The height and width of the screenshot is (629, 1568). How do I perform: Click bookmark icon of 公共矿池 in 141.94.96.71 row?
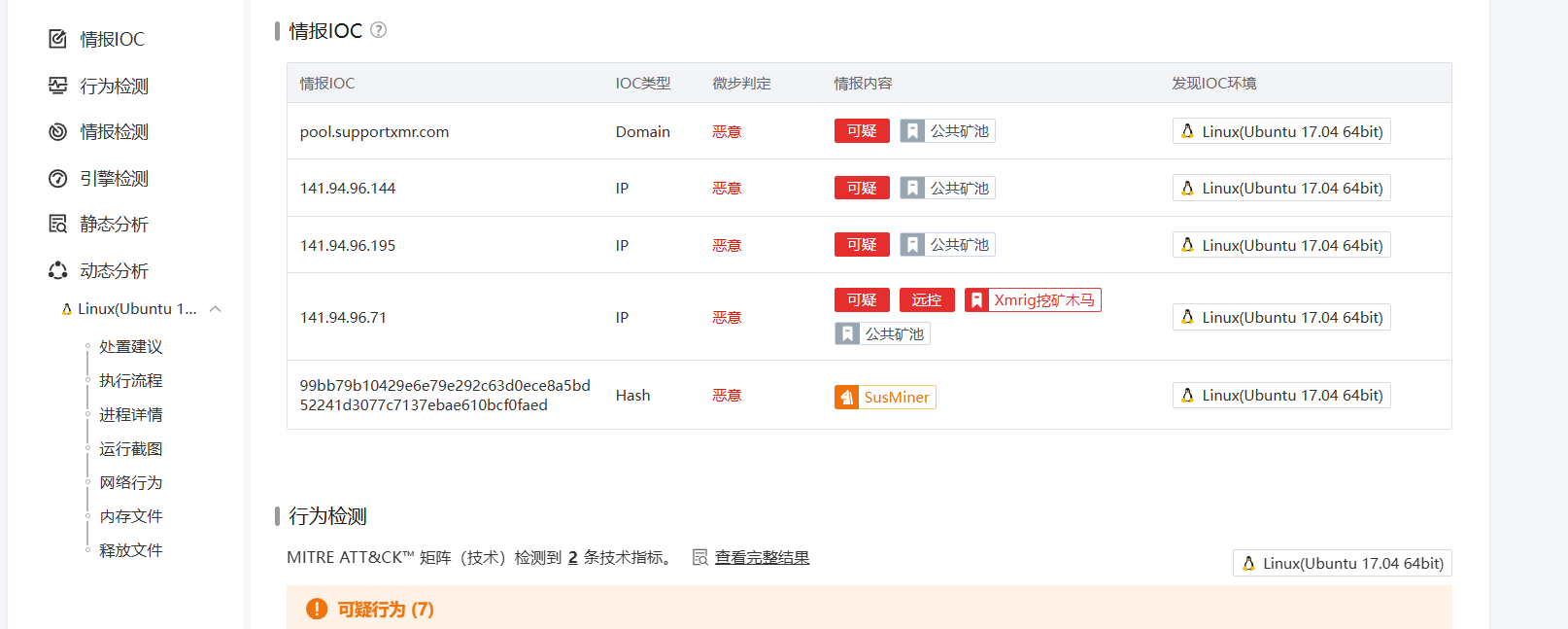(x=847, y=334)
